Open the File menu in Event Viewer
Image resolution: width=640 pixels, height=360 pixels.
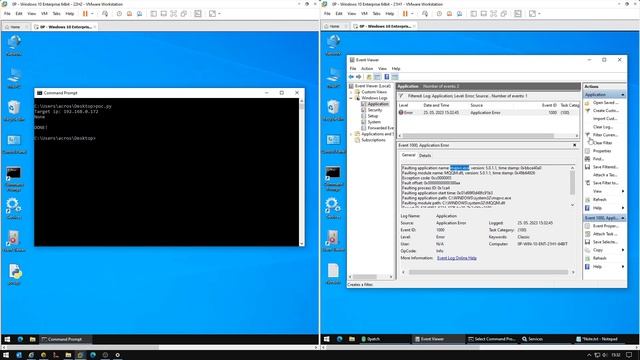tap(353, 69)
